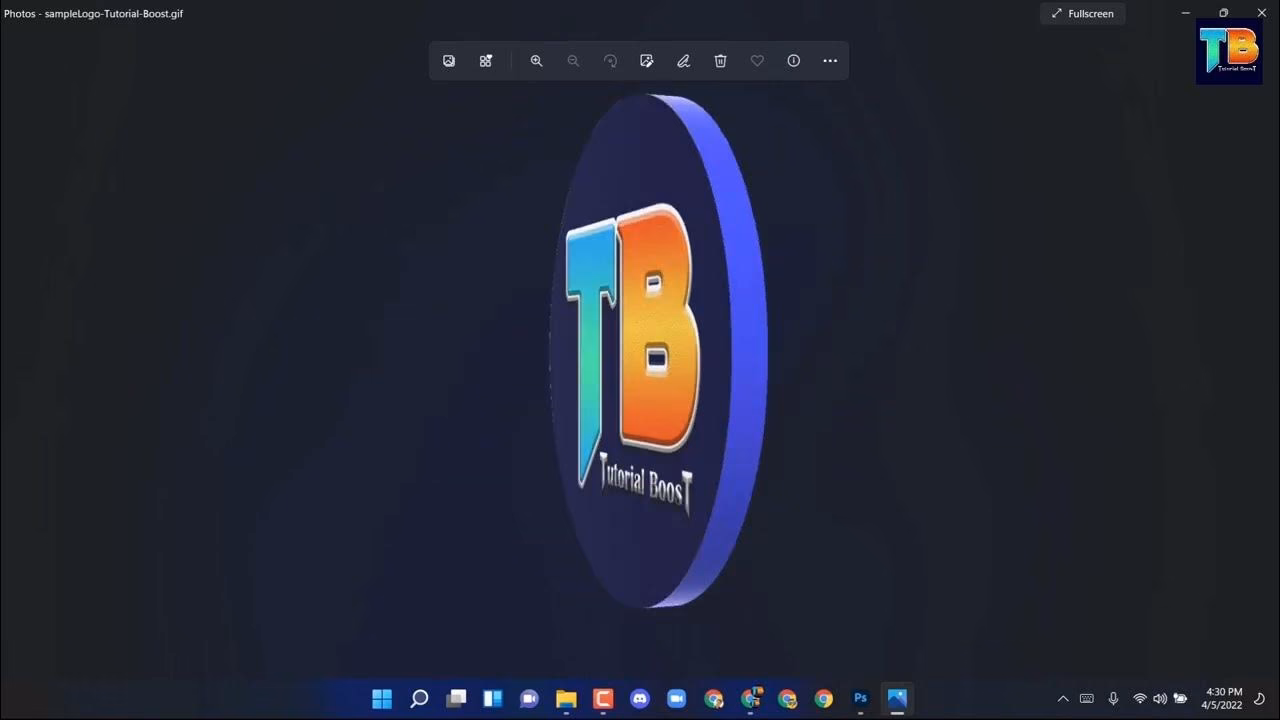Open the See more menu
Viewport: 1280px width, 720px height.
click(x=830, y=60)
